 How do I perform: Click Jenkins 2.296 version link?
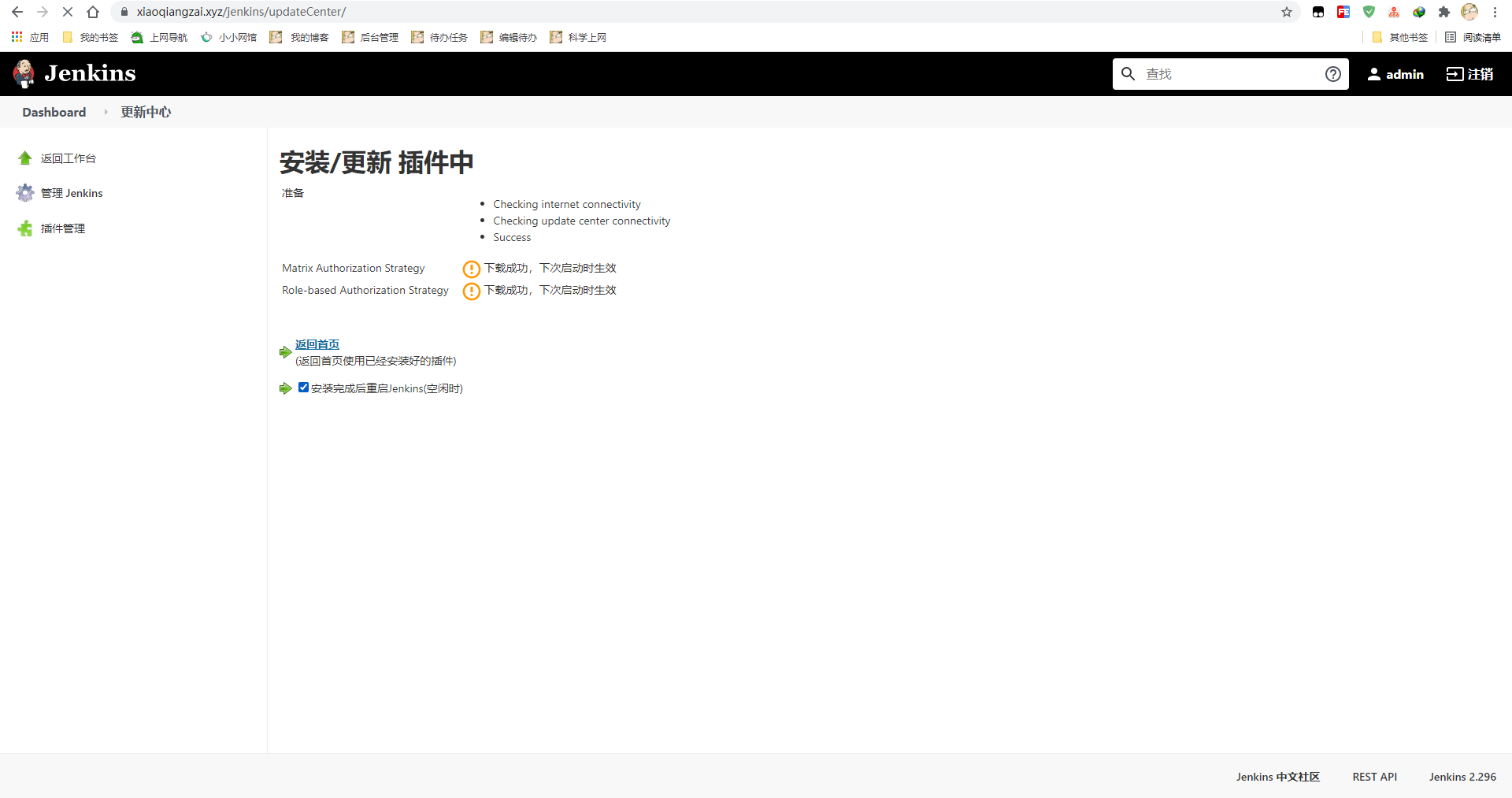point(1462,777)
